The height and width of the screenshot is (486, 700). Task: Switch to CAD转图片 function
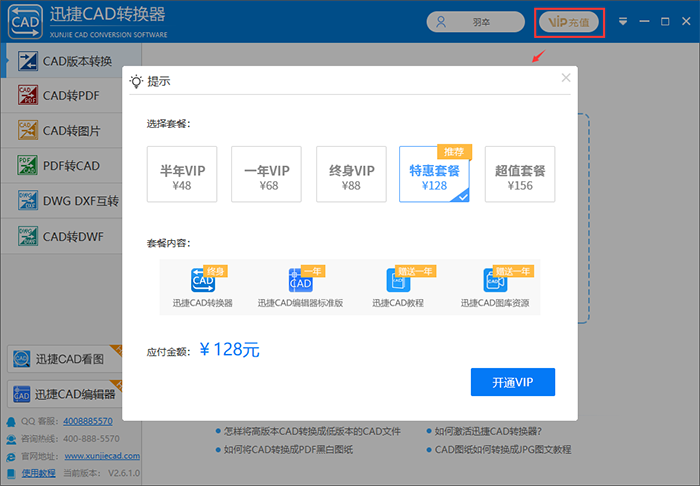coord(62,130)
